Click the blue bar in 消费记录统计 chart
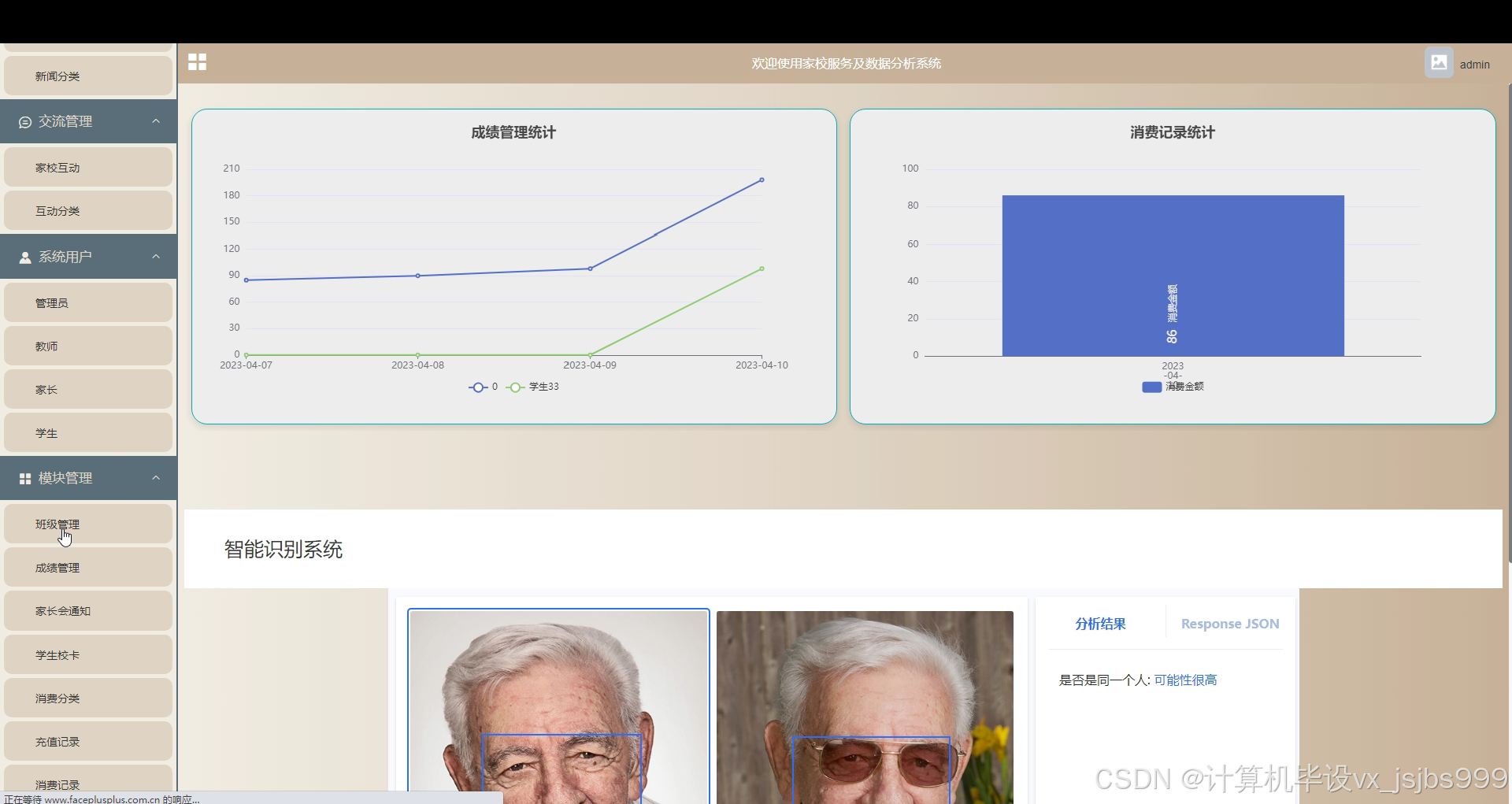 pyautogui.click(x=1173, y=276)
